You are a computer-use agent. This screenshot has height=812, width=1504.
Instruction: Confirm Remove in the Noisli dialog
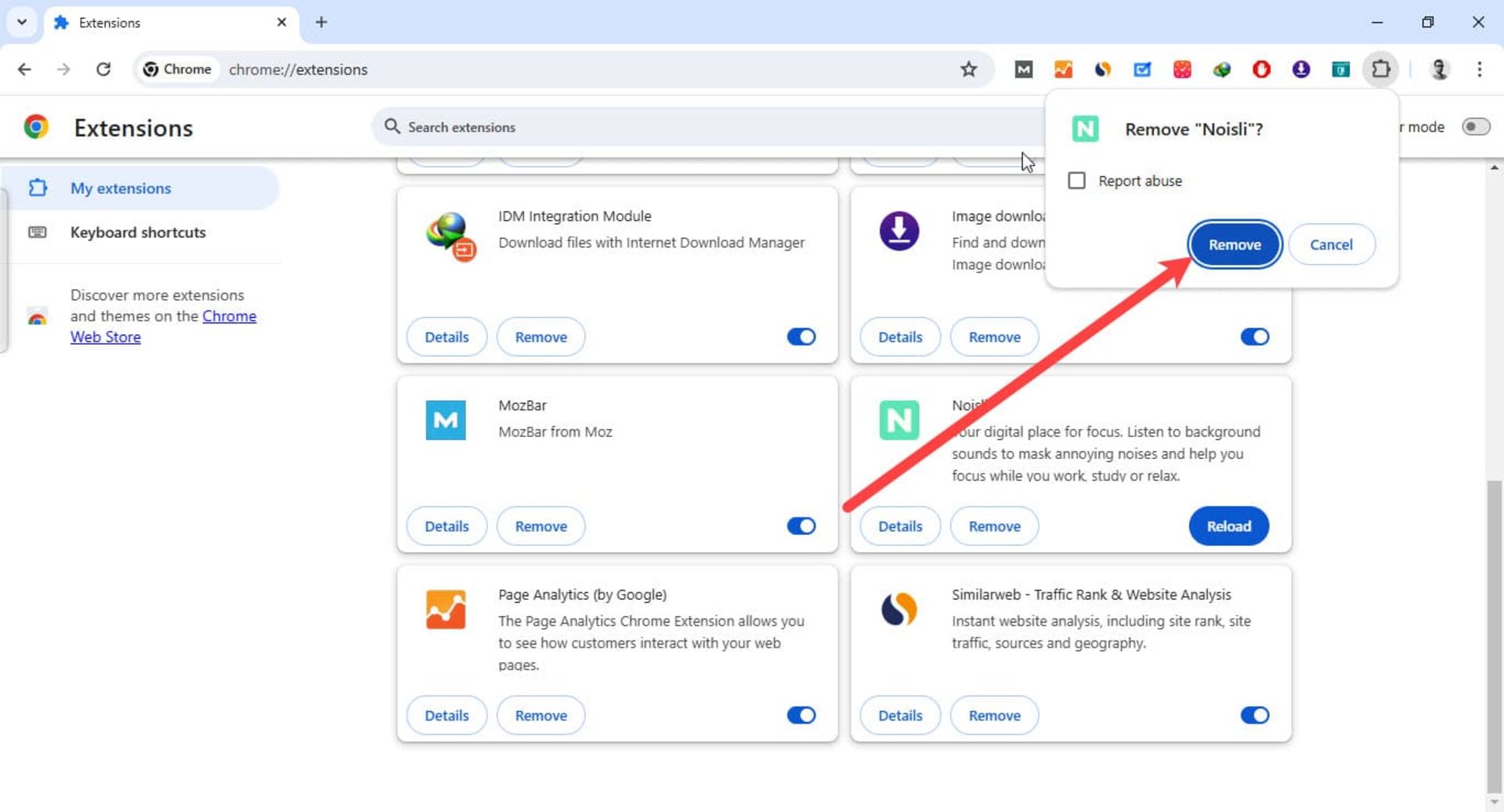click(1234, 244)
